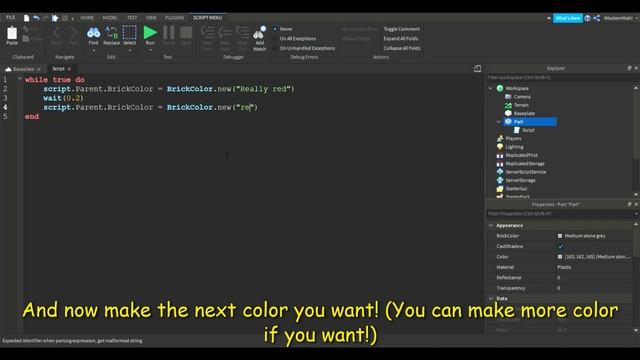Select Players in the Explorer
The height and width of the screenshot is (360, 640).
(x=513, y=138)
